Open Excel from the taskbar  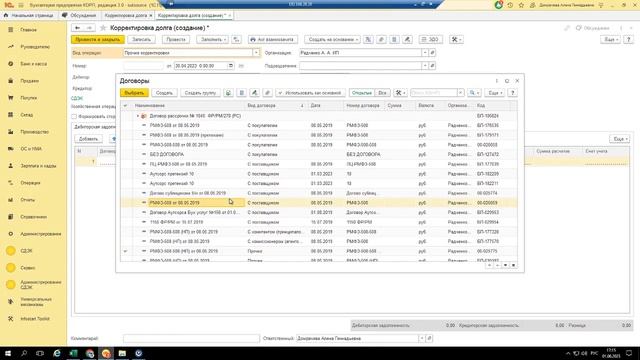click(73, 353)
